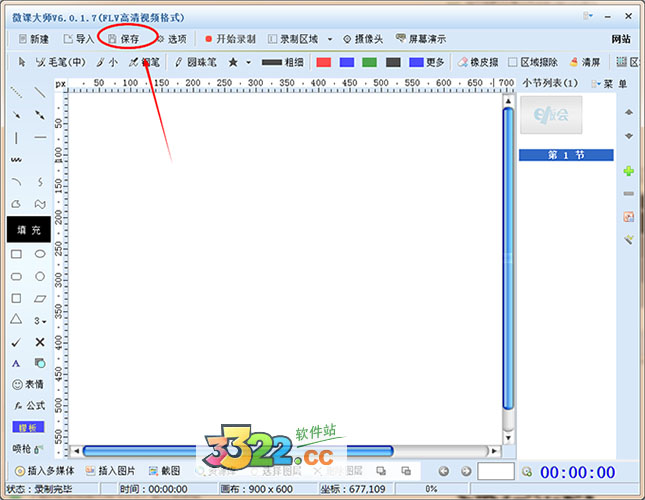
Task: Select the triangle shape tool
Action: click(x=16, y=319)
